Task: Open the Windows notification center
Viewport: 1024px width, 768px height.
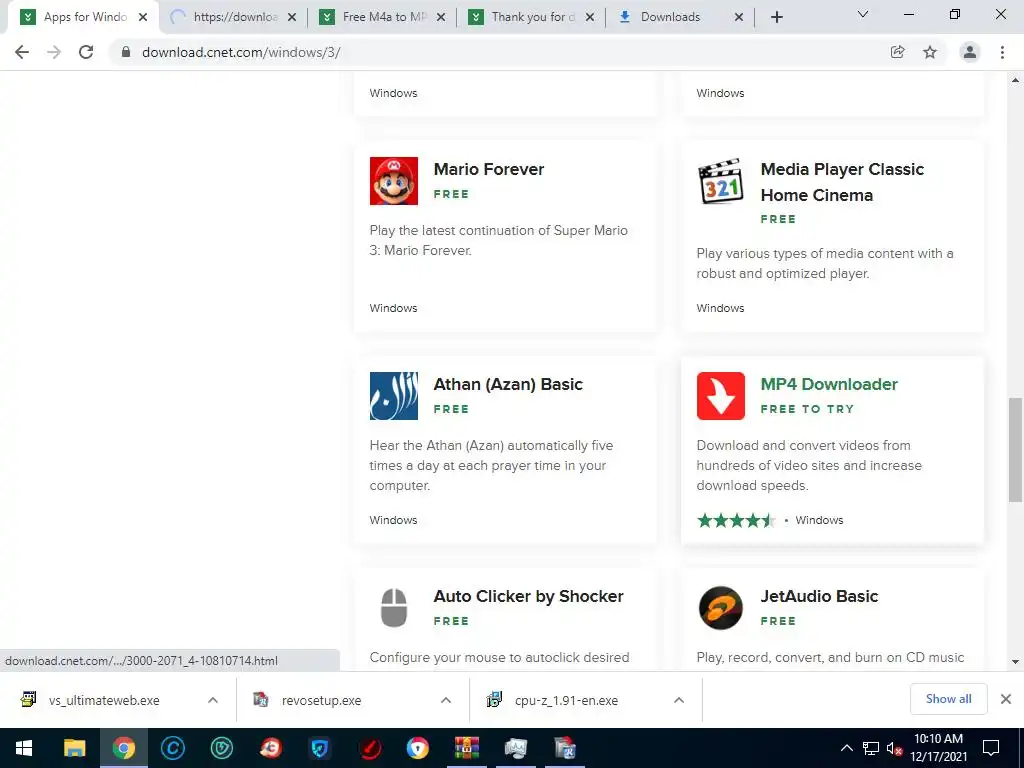Action: pos(991,748)
